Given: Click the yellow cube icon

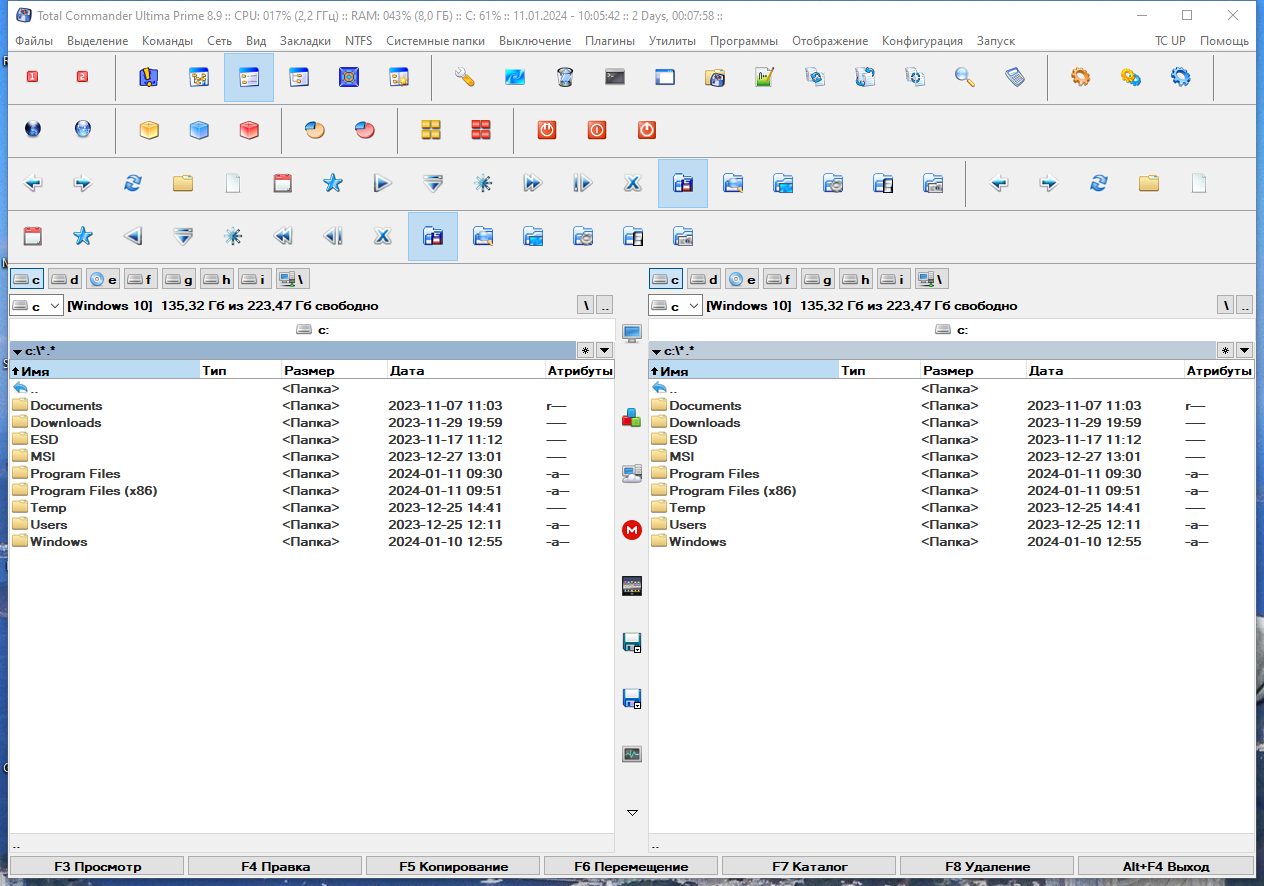Looking at the screenshot, I should [x=149, y=129].
